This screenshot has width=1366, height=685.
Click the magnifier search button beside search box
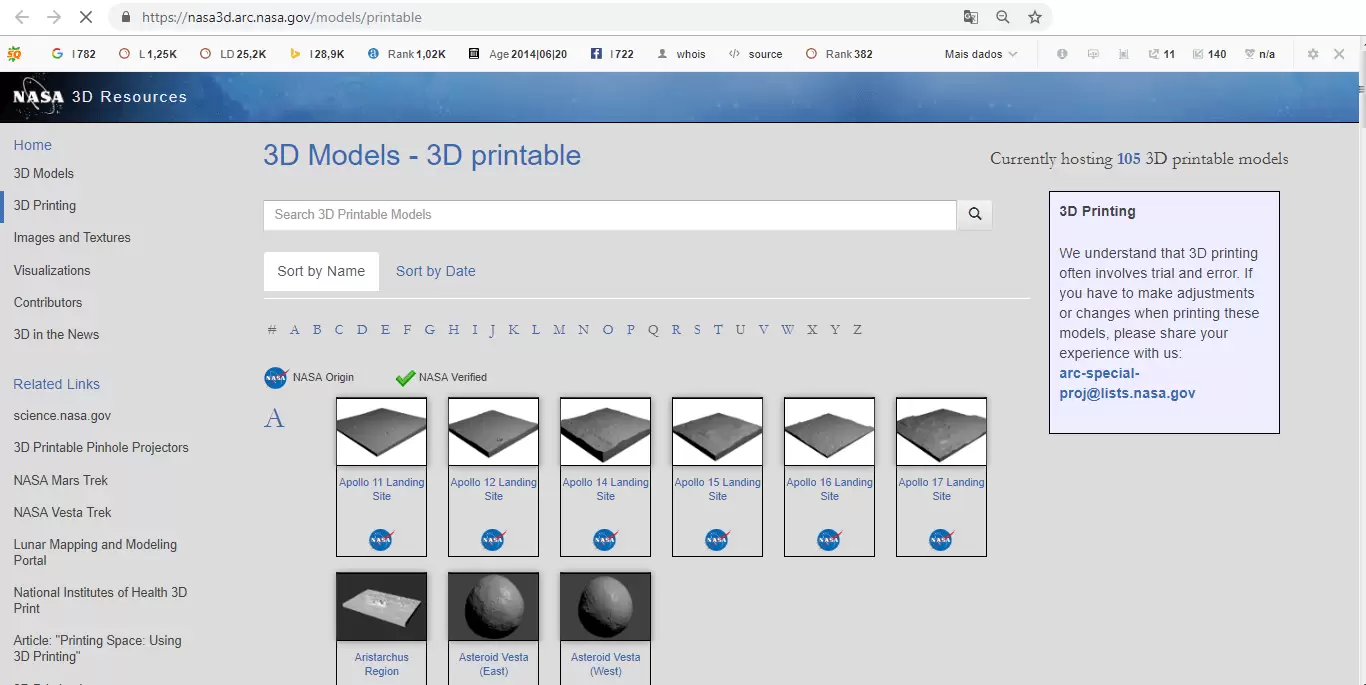[x=975, y=214]
